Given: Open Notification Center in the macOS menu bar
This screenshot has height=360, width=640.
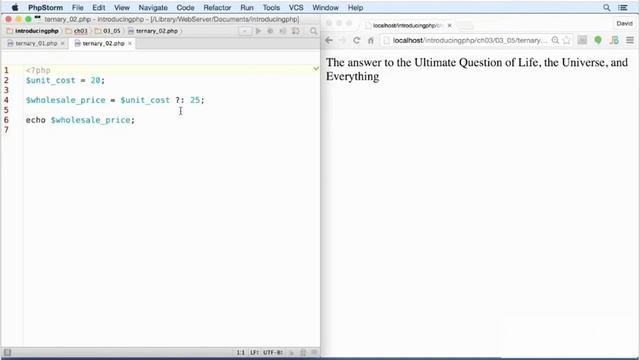Looking at the screenshot, I should coord(623,7).
